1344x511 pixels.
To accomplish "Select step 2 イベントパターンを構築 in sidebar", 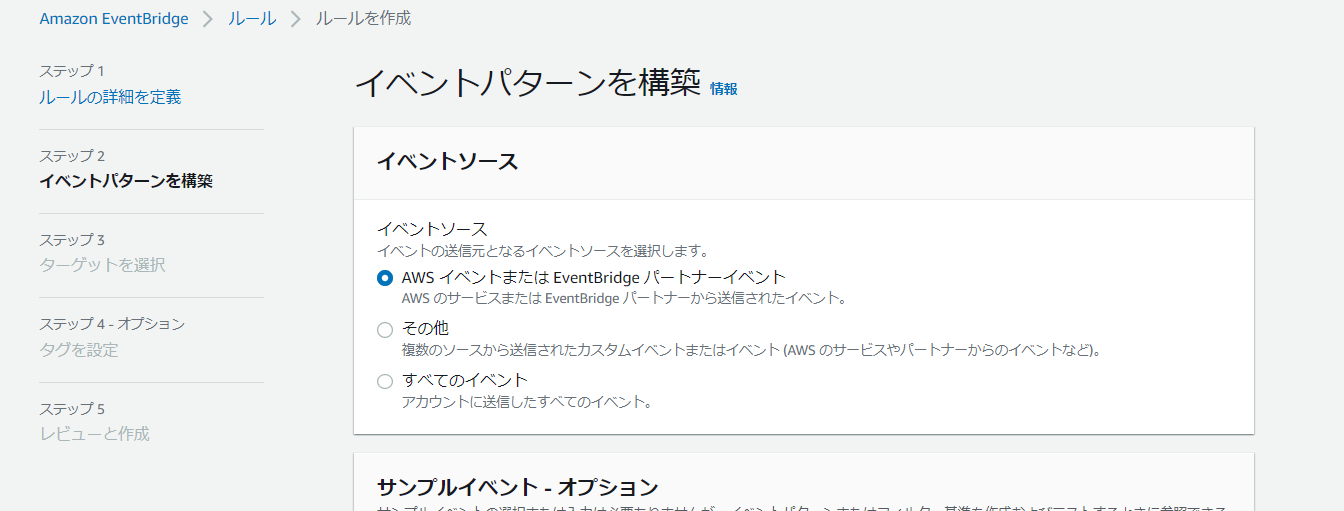I will (x=126, y=181).
